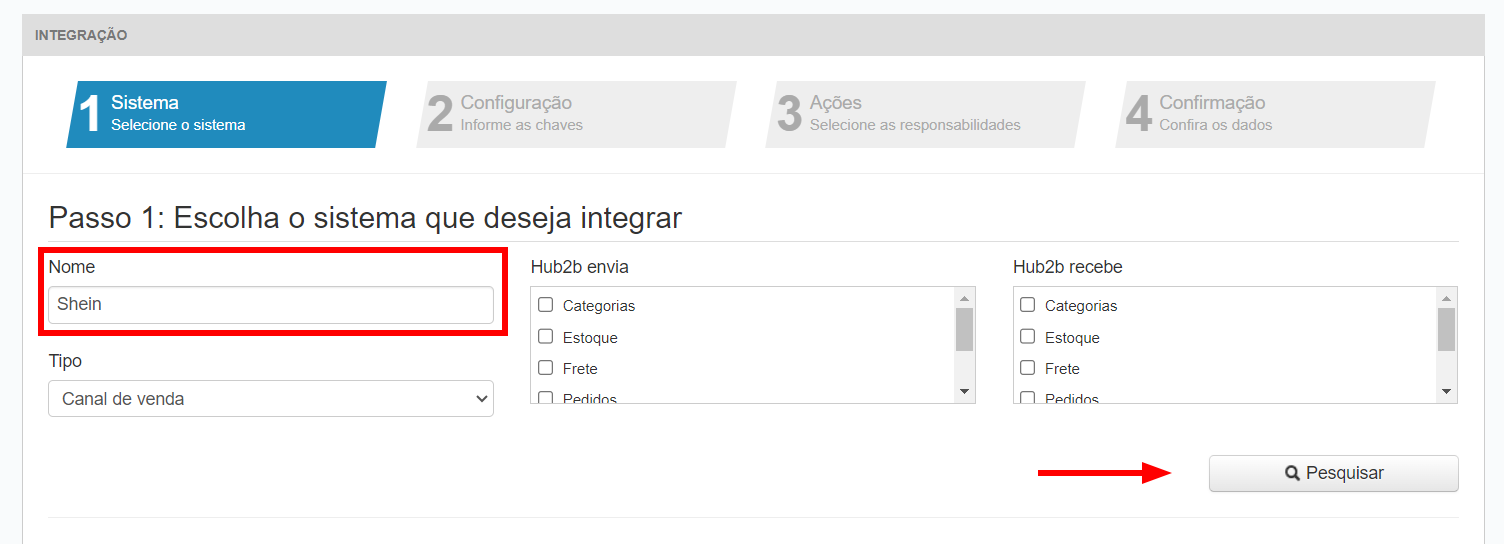This screenshot has height=544, width=1504.
Task: Focus the Nome field containing Shein
Action: (271, 305)
